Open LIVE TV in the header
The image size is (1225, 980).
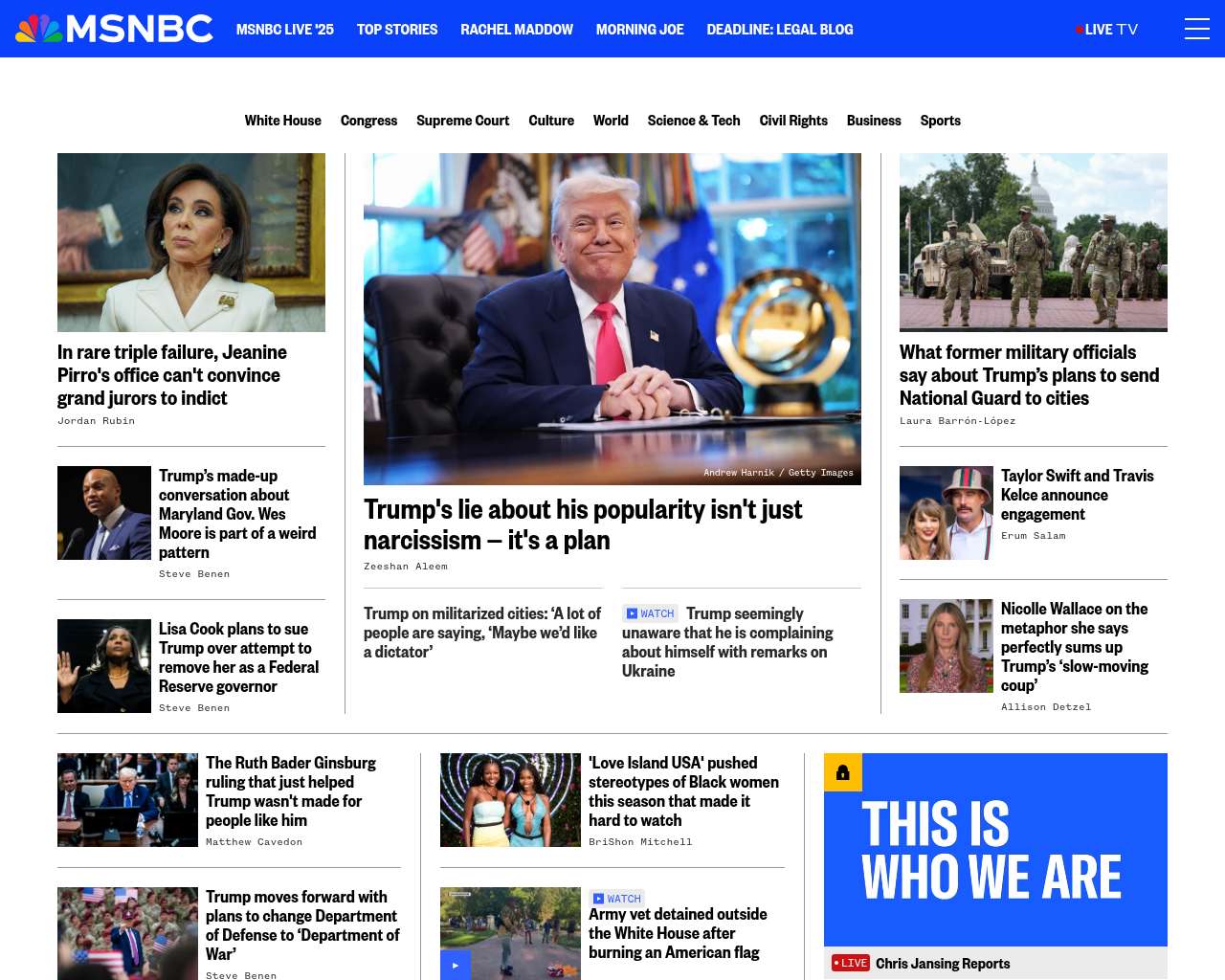pyautogui.click(x=1107, y=30)
